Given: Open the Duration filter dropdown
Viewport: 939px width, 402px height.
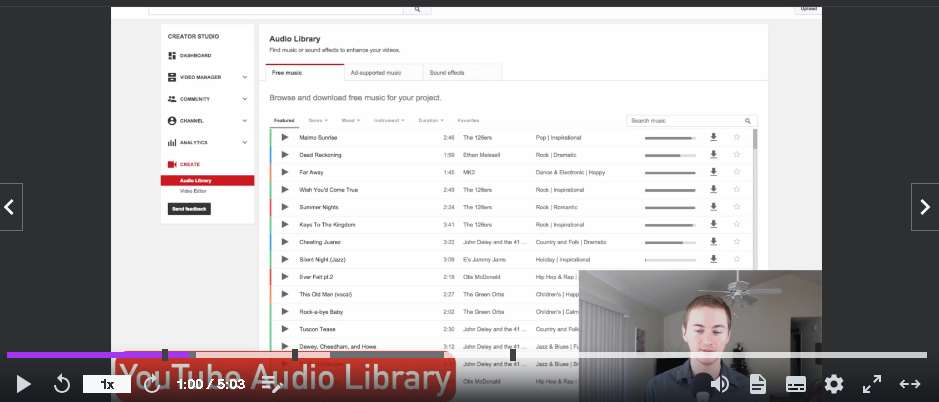Looking at the screenshot, I should point(431,120).
